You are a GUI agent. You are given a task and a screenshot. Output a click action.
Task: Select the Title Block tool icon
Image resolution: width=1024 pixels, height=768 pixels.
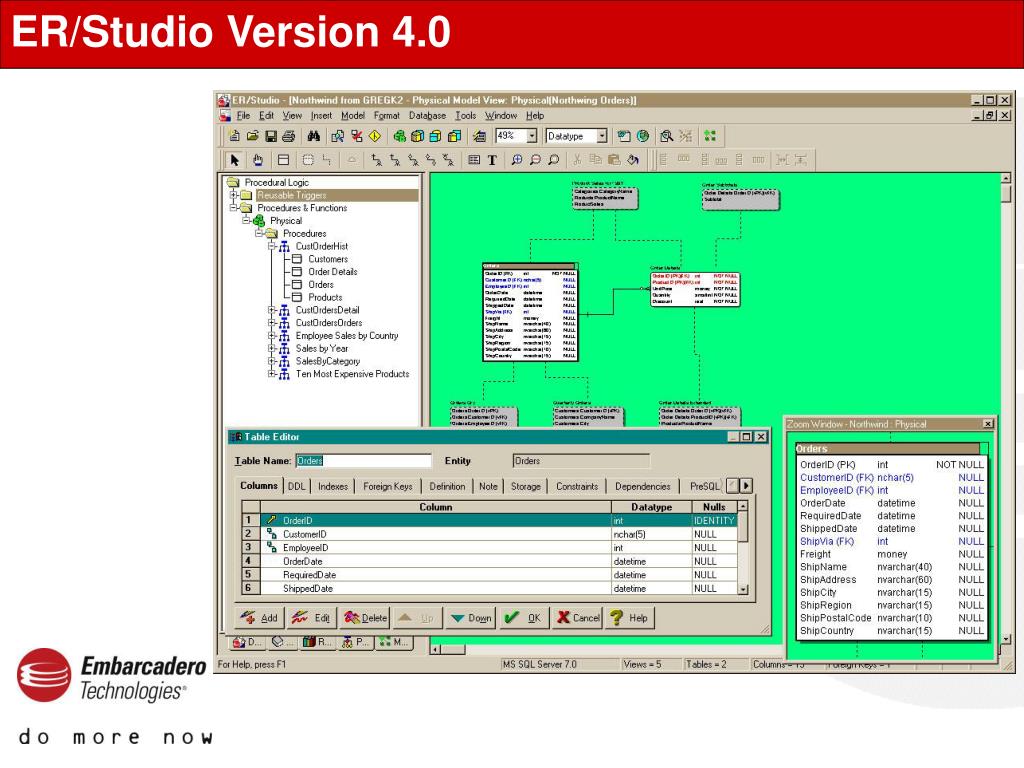pyautogui.click(x=474, y=160)
